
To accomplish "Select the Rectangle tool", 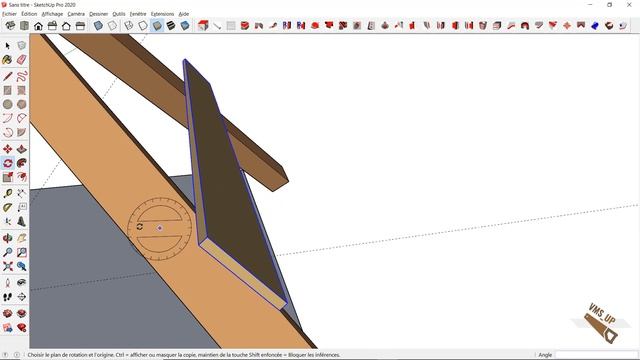I will [8, 90].
